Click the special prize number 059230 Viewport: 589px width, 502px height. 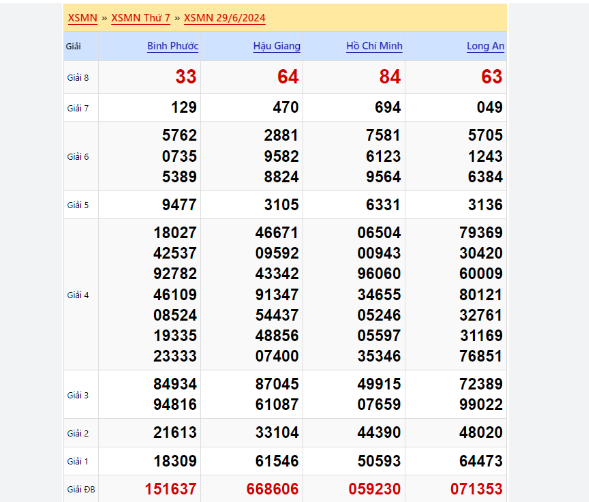point(375,489)
